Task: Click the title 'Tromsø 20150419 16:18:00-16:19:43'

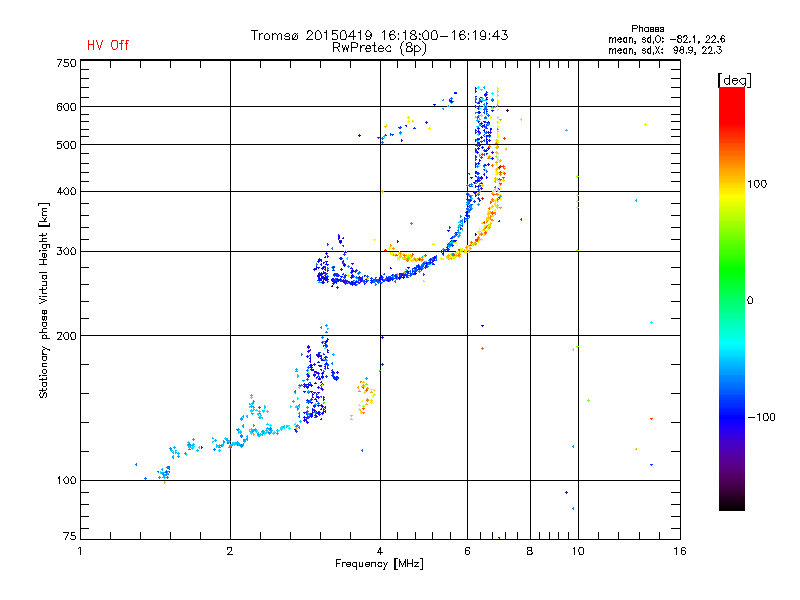Action: click(379, 35)
